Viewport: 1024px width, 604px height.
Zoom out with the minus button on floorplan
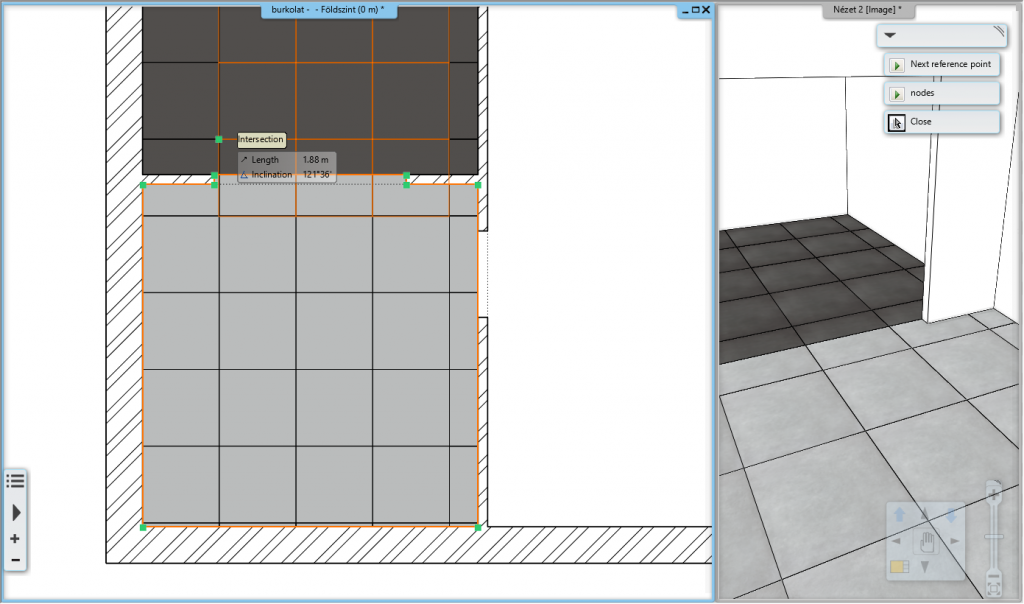click(x=15, y=559)
